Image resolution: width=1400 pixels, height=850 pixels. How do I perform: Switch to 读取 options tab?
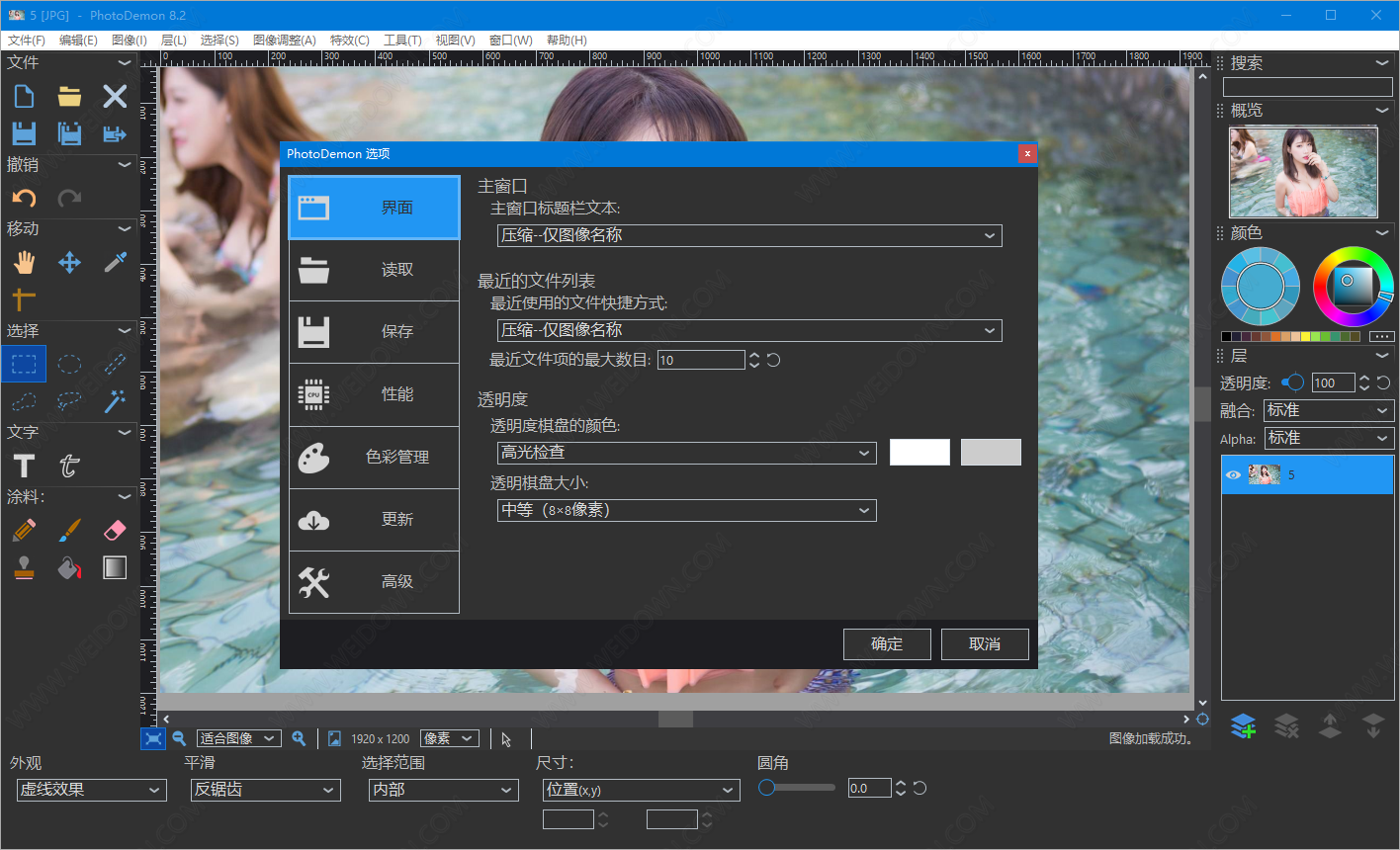tap(374, 270)
